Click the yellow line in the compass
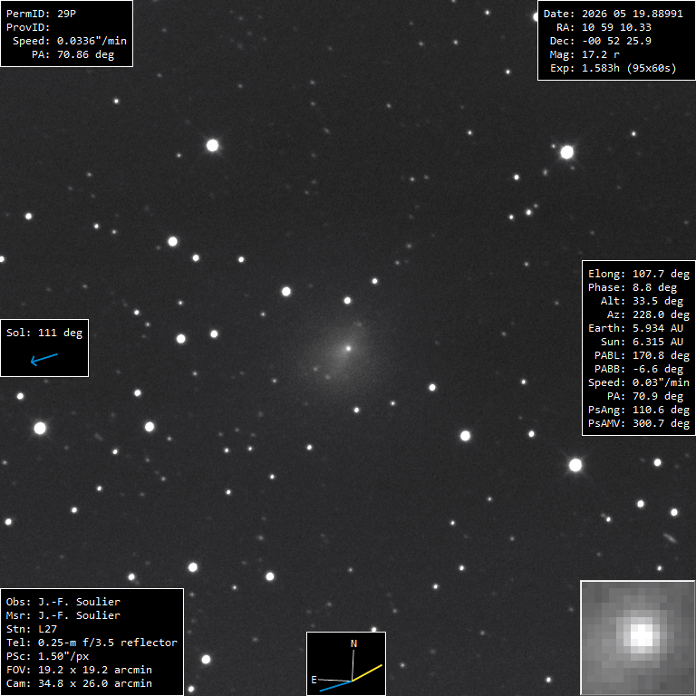The width and height of the screenshot is (696, 696). [x=367, y=673]
